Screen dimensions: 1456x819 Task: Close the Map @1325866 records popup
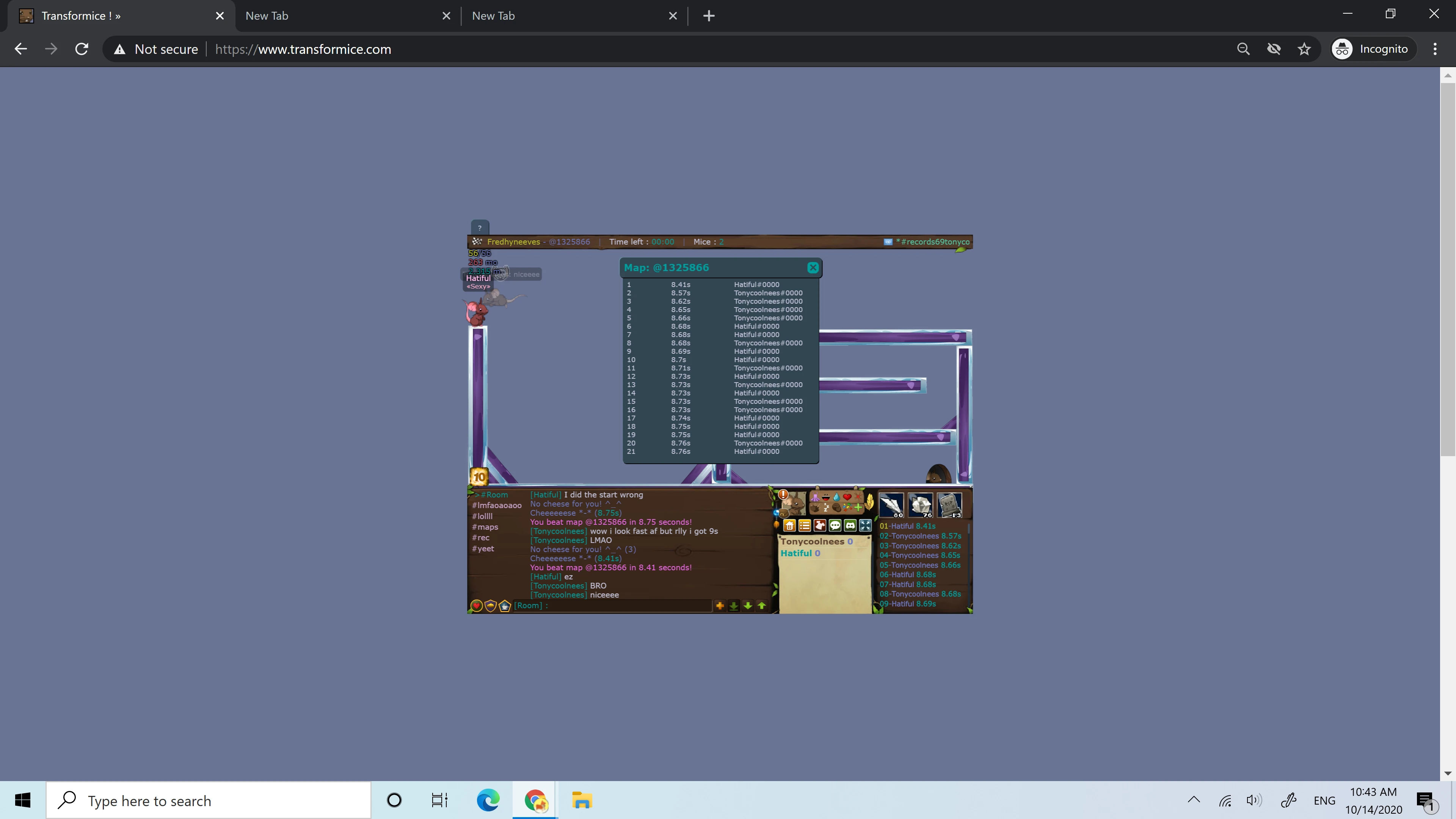(812, 267)
